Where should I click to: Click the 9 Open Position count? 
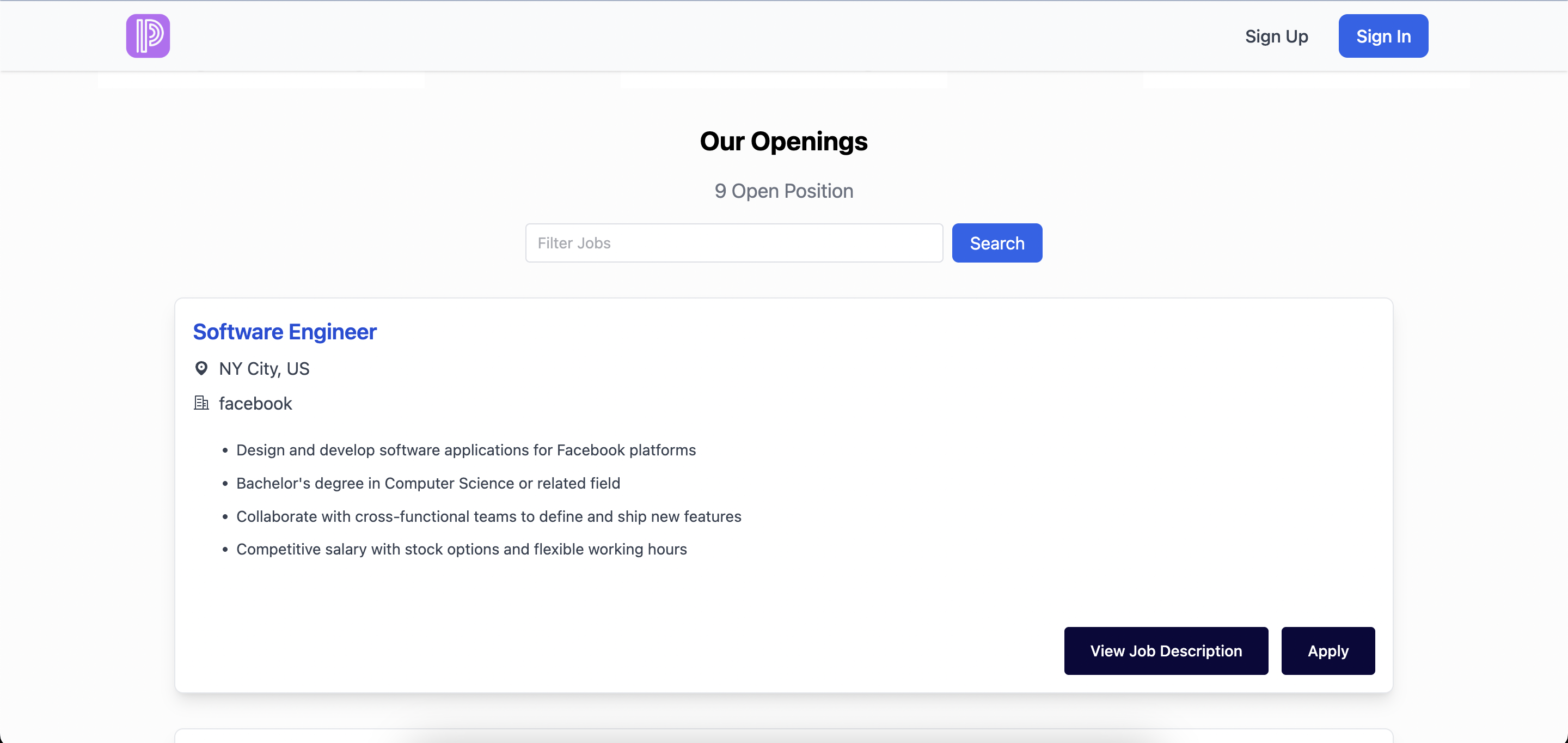783,191
